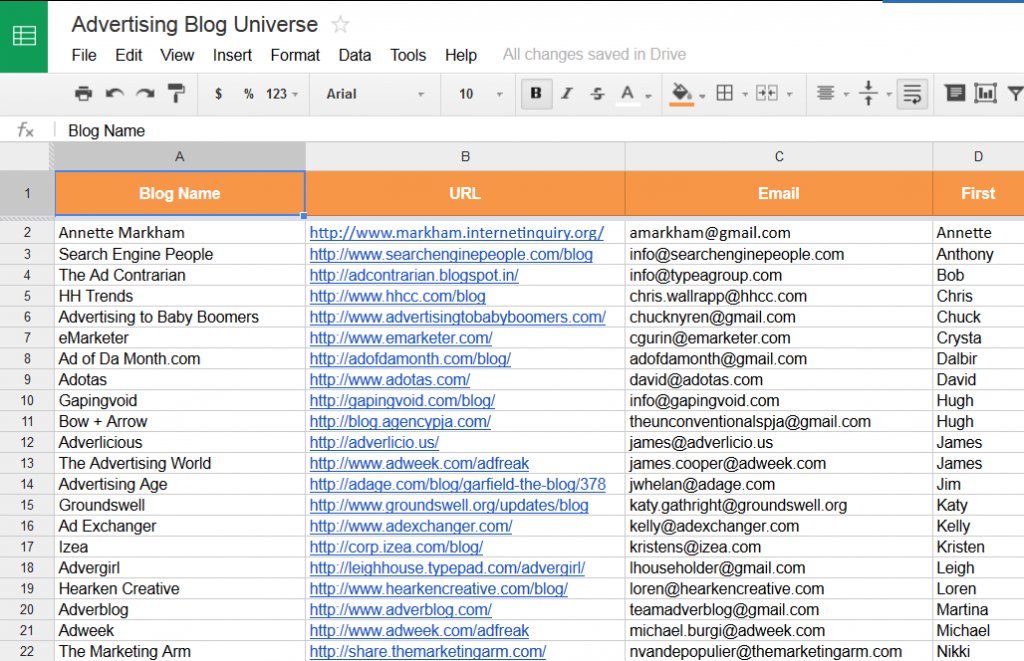The height and width of the screenshot is (661, 1024).
Task: Click the Filter icon
Action: pos(1015,93)
